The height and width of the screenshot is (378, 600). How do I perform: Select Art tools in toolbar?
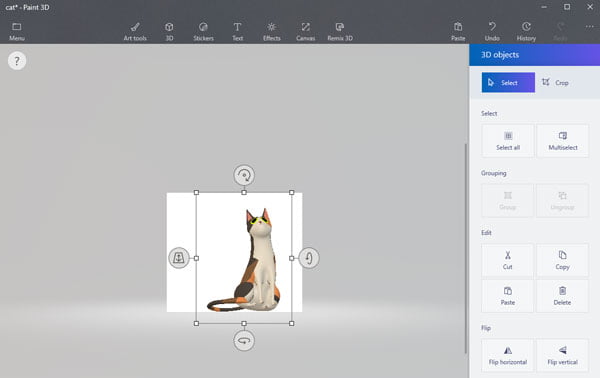135,32
